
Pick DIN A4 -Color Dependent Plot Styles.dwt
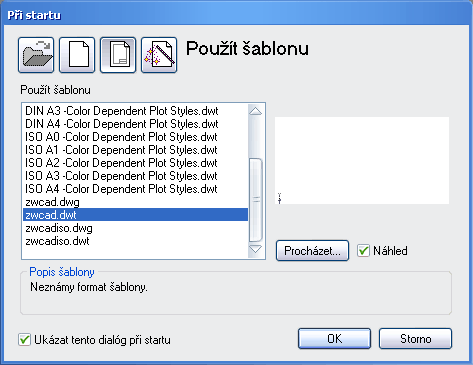(x=122, y=124)
